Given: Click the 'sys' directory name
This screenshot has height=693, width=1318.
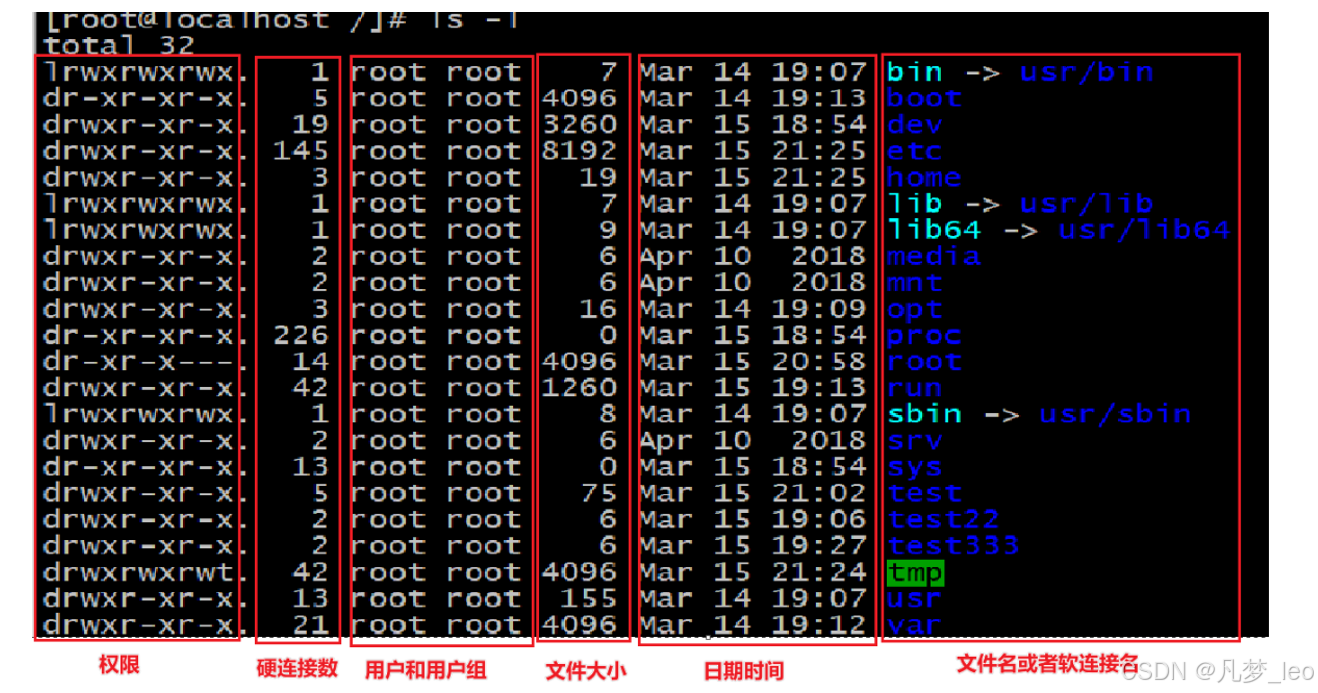Looking at the screenshot, I should tap(915, 467).
